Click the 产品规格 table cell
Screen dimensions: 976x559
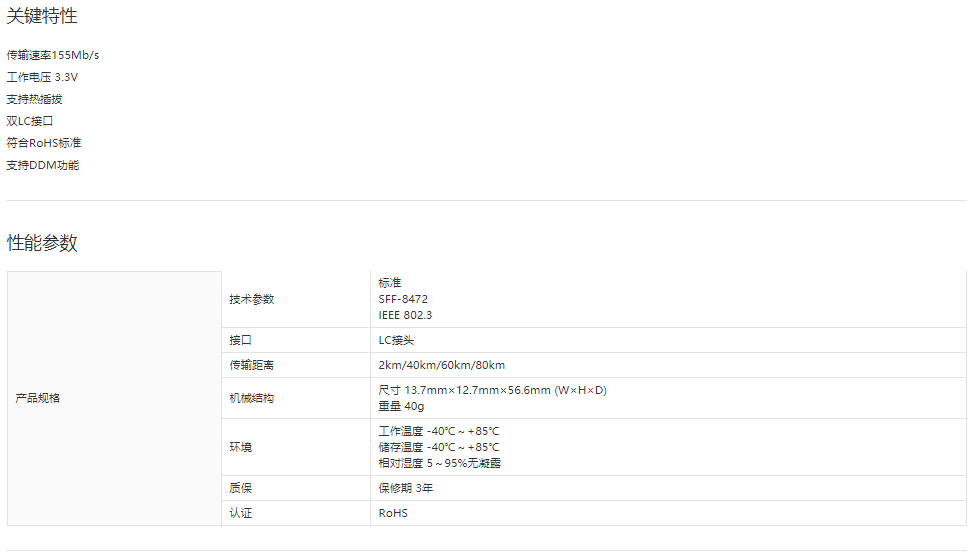[x=38, y=398]
